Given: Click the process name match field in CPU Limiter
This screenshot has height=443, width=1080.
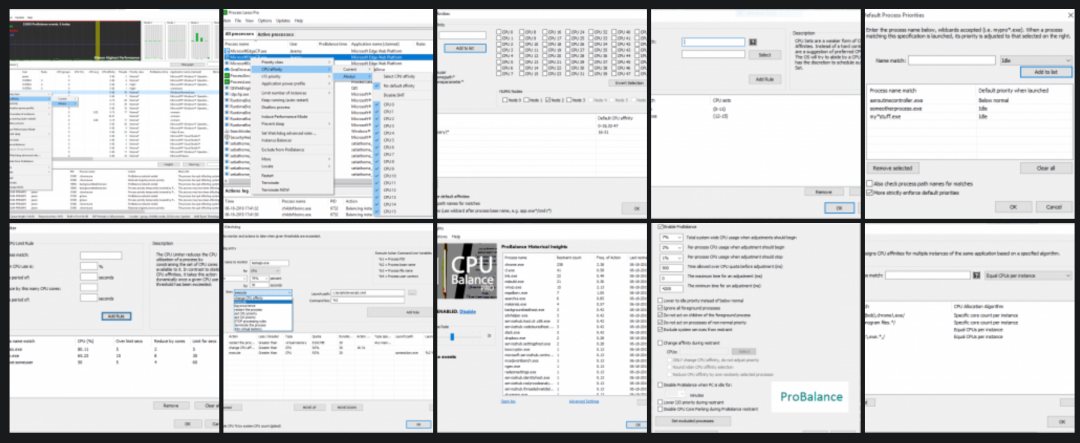Looking at the screenshot, I should pyautogui.click(x=101, y=256).
